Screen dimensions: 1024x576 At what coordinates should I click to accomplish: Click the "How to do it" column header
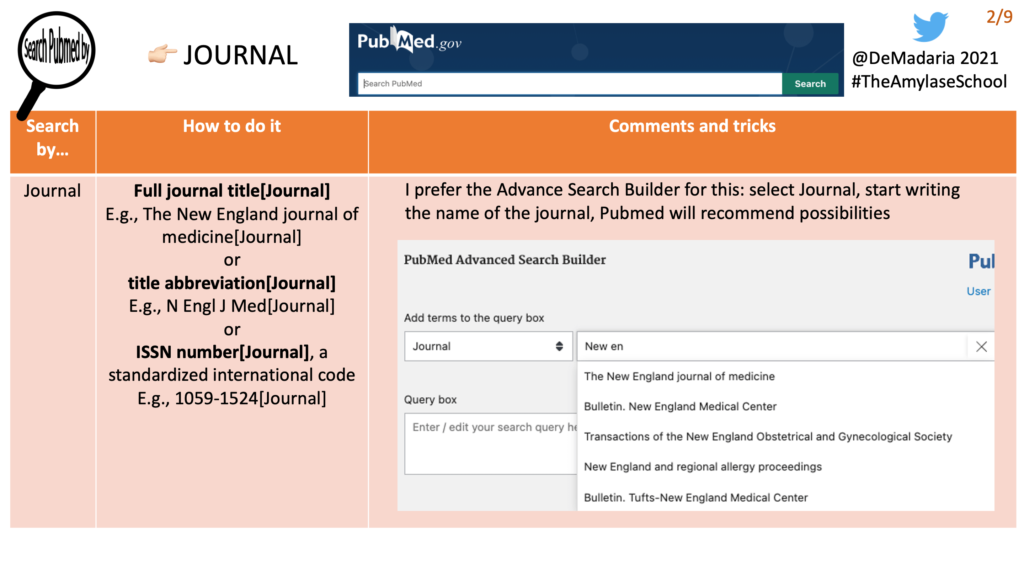231,126
